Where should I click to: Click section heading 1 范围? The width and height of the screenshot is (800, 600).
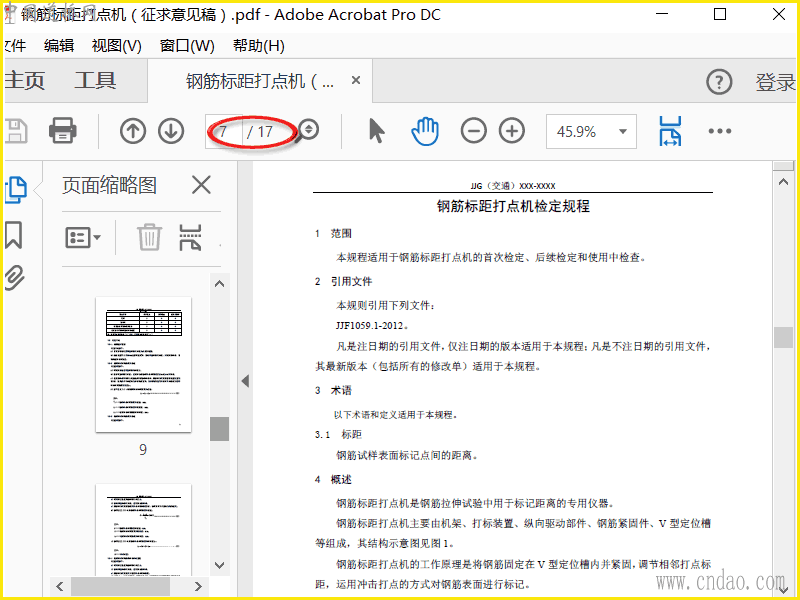click(333, 234)
